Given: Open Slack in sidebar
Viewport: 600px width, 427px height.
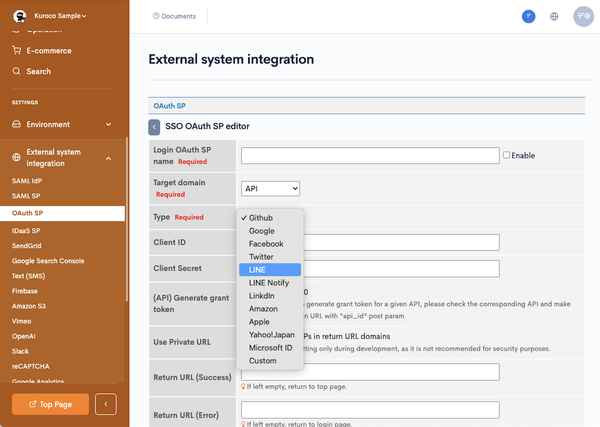Looking at the screenshot, I should click(20, 351).
